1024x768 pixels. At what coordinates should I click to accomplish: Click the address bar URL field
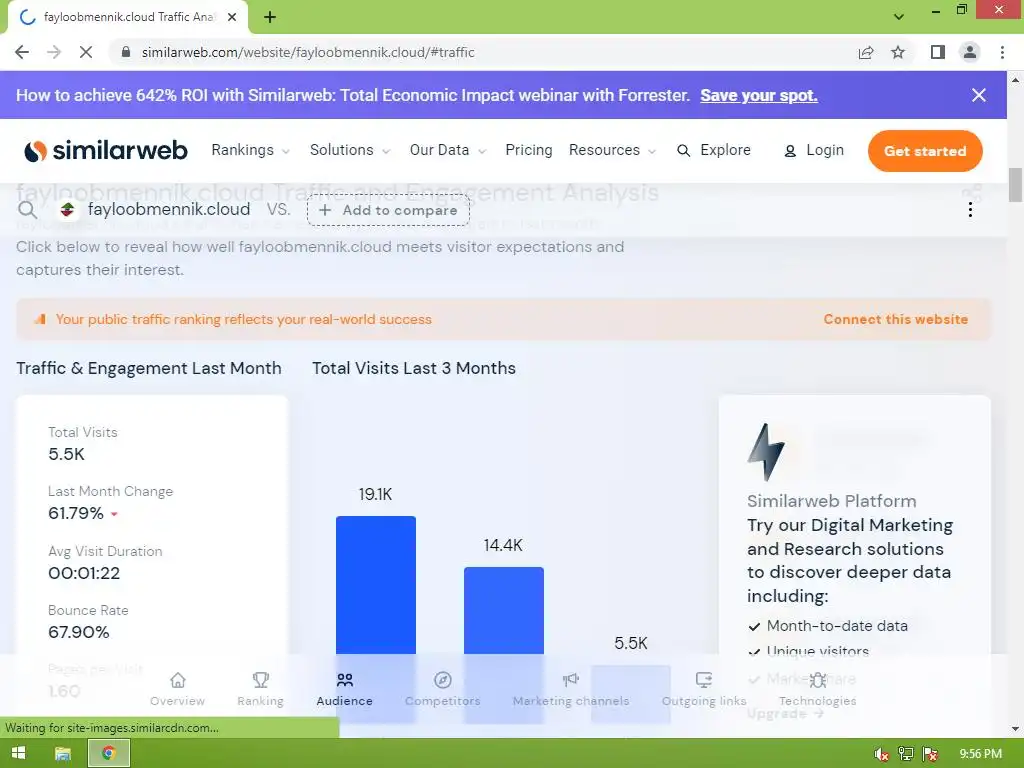tap(483, 52)
